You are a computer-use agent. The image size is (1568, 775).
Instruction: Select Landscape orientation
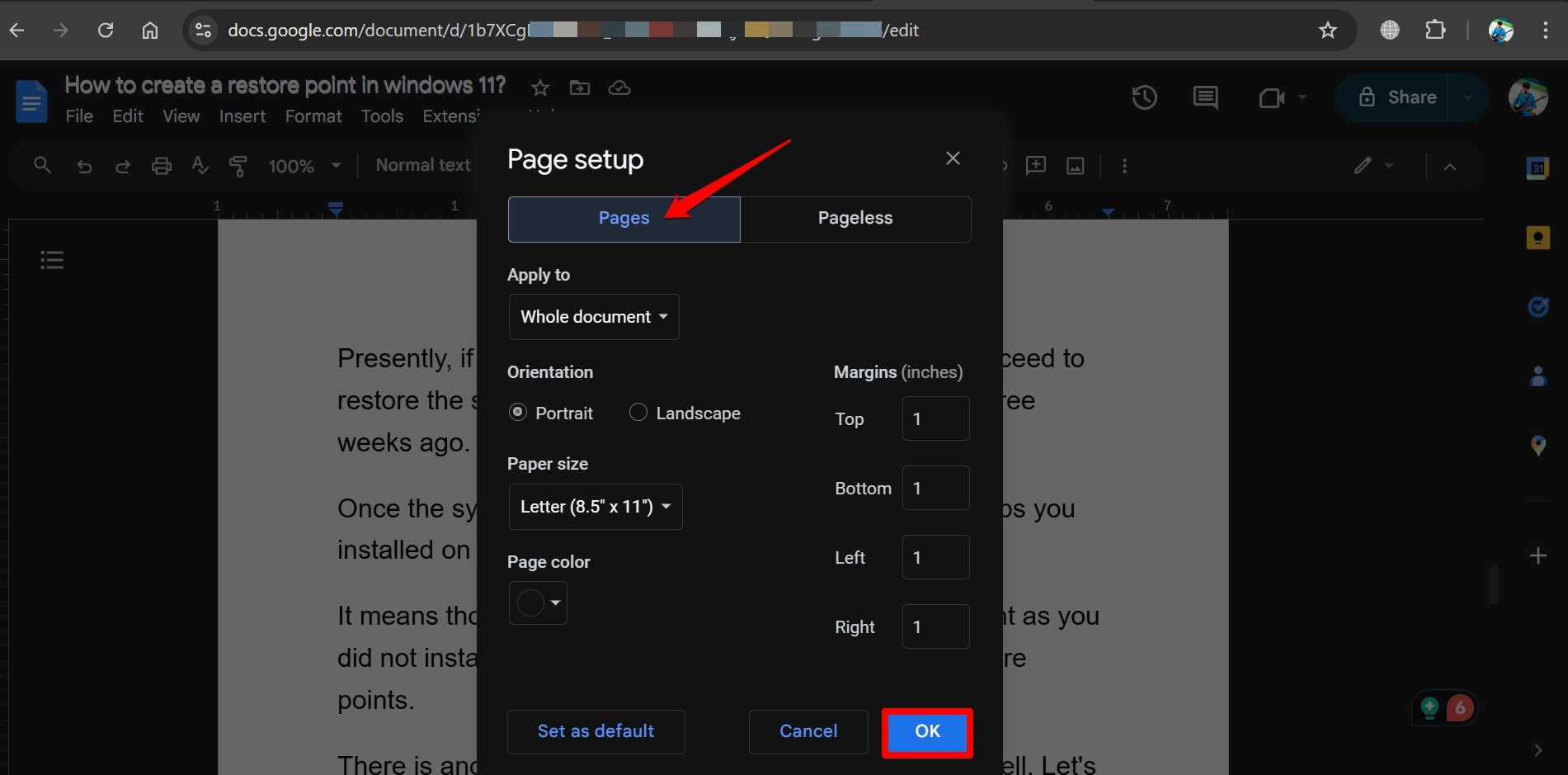click(x=638, y=412)
